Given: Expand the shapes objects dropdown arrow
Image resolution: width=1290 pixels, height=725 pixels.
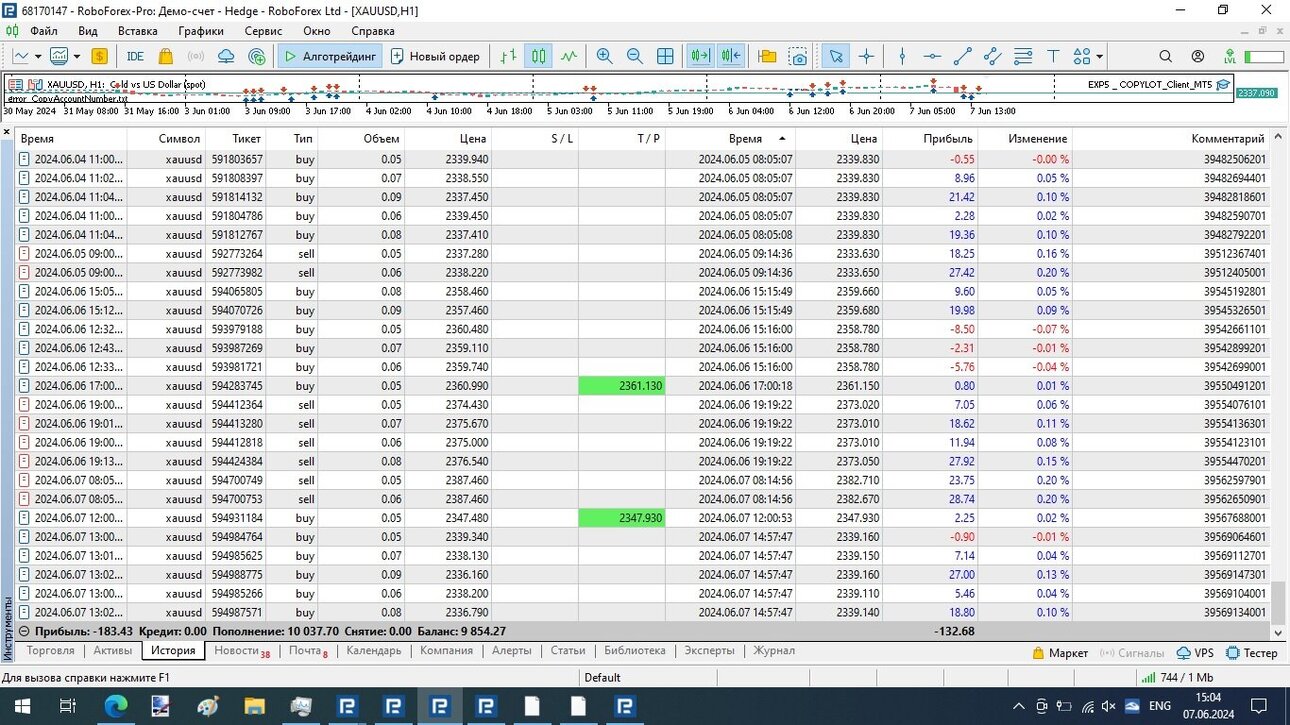Looking at the screenshot, I should (1099, 57).
